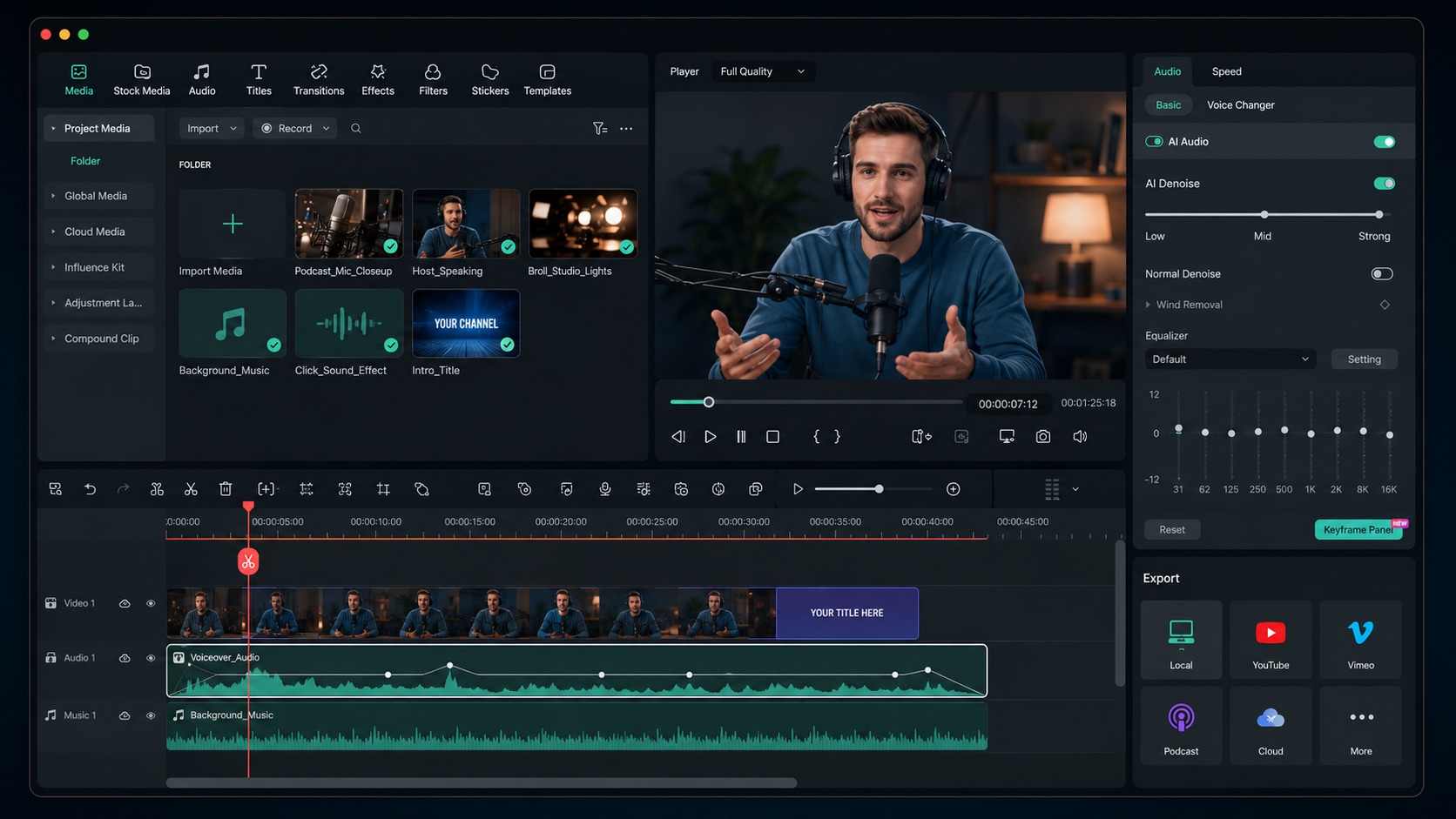Choose Podcast export option

[1181, 726]
